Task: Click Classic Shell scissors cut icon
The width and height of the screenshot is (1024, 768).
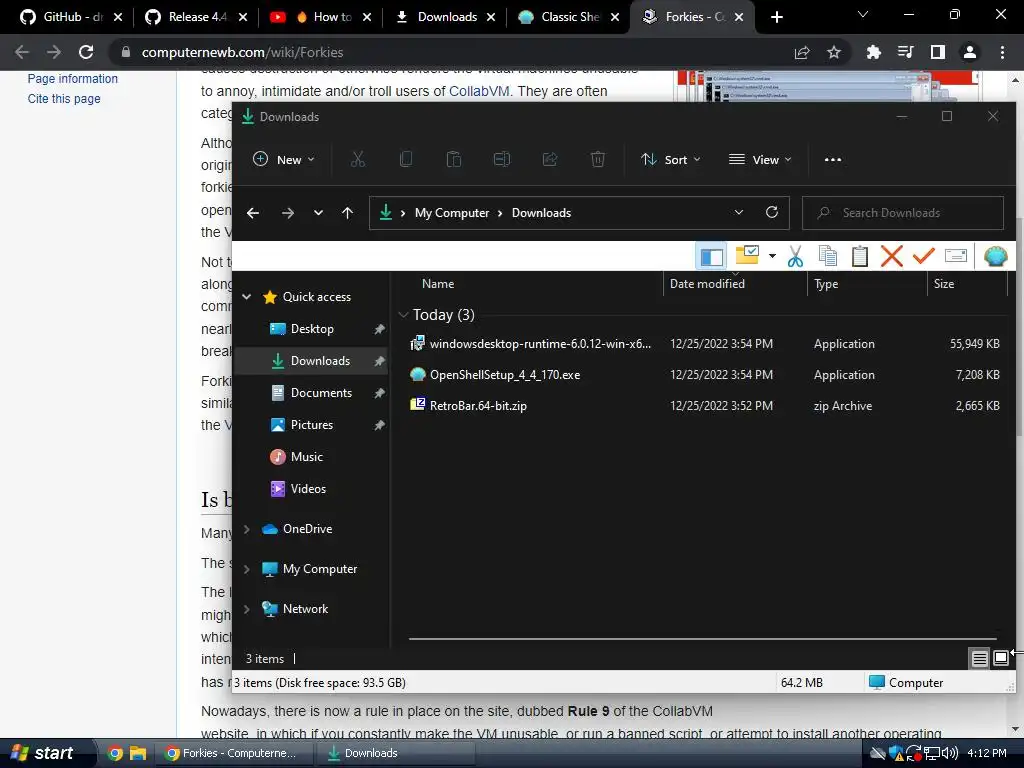Action: pos(795,256)
